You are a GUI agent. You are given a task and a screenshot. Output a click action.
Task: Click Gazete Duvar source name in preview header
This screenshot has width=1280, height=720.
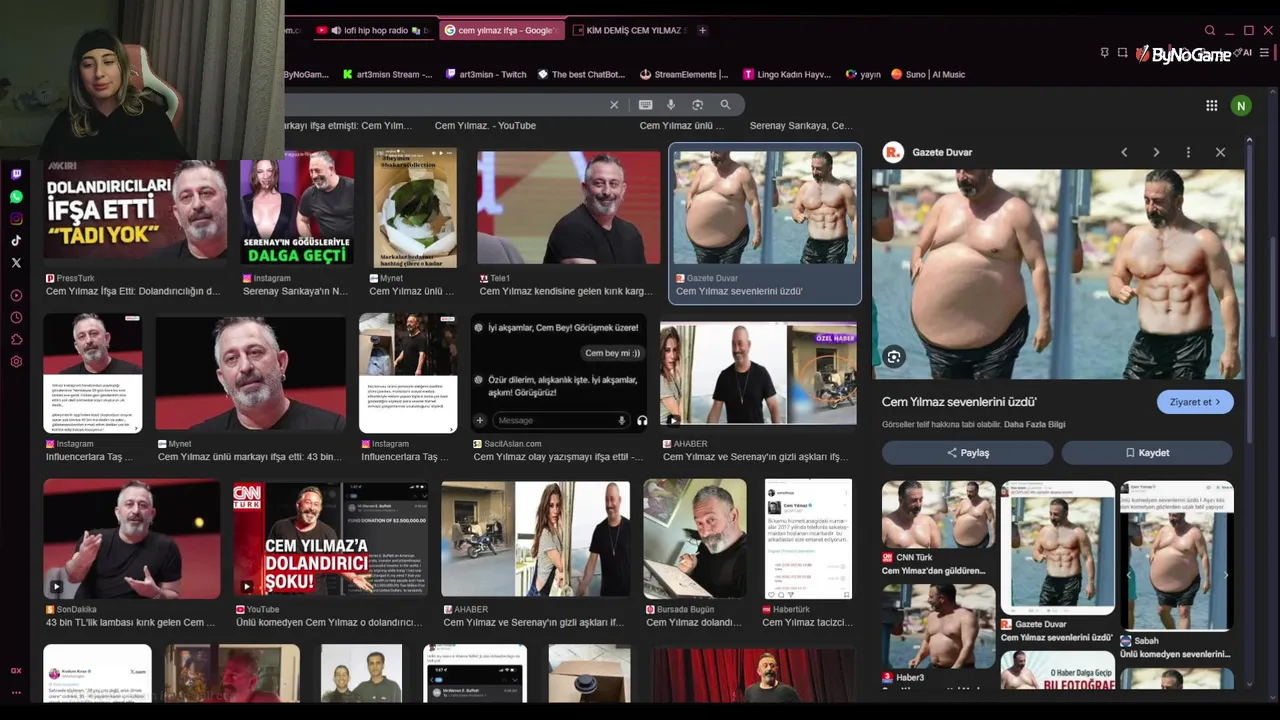click(942, 152)
